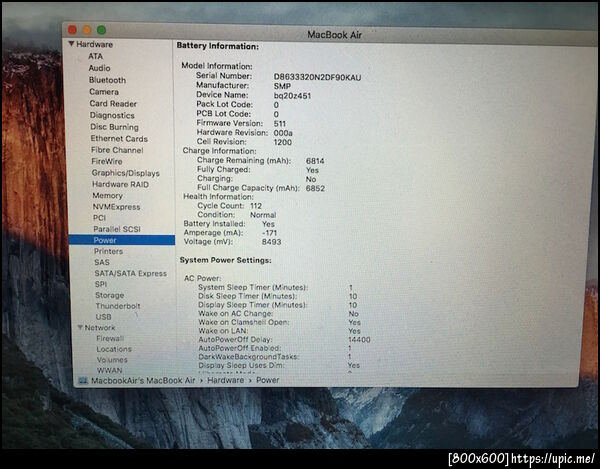The width and height of the screenshot is (600, 469).
Task: Select Camera in the sidebar
Action: click(104, 92)
